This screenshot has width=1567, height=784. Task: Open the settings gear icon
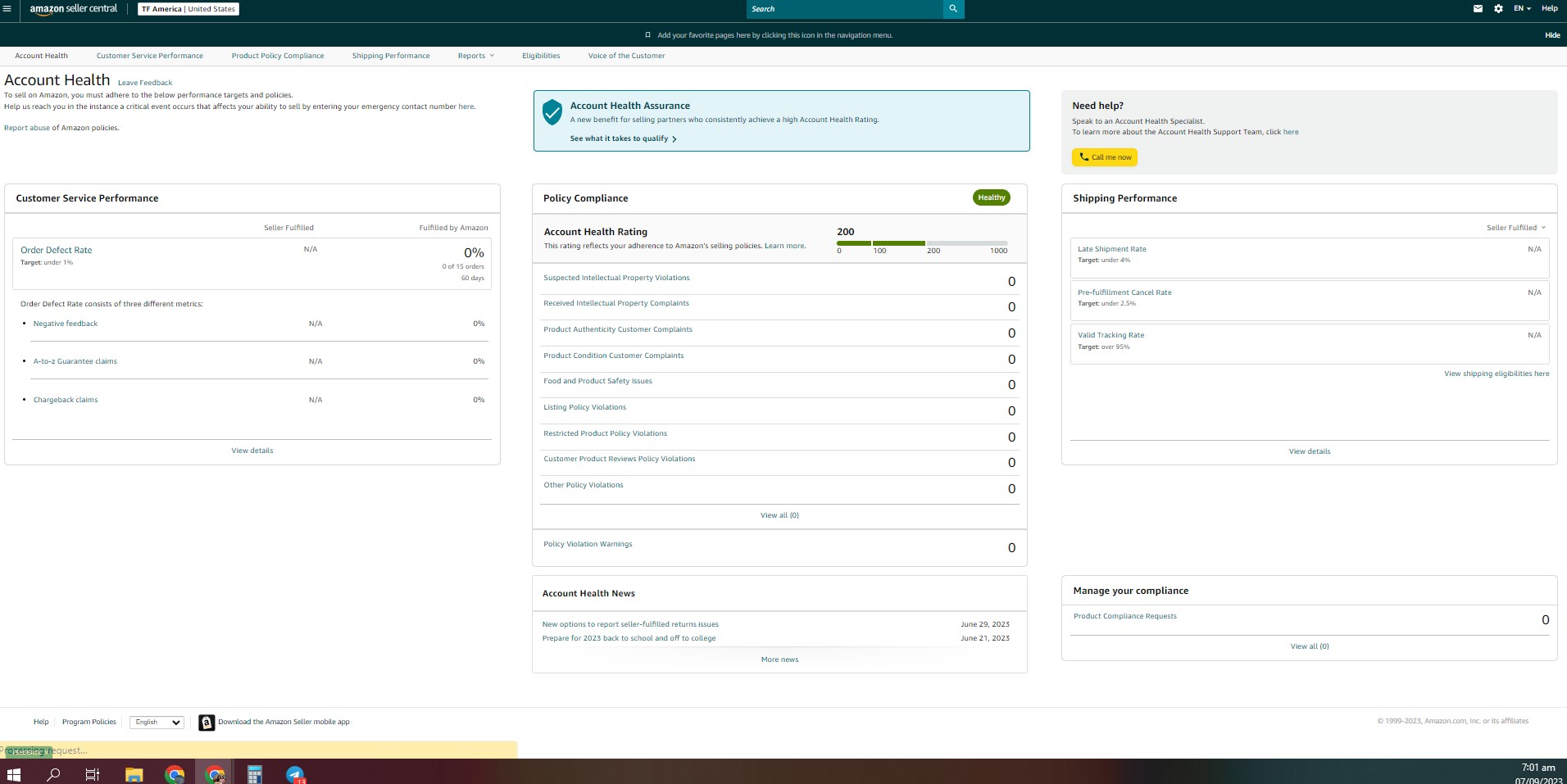(1498, 9)
